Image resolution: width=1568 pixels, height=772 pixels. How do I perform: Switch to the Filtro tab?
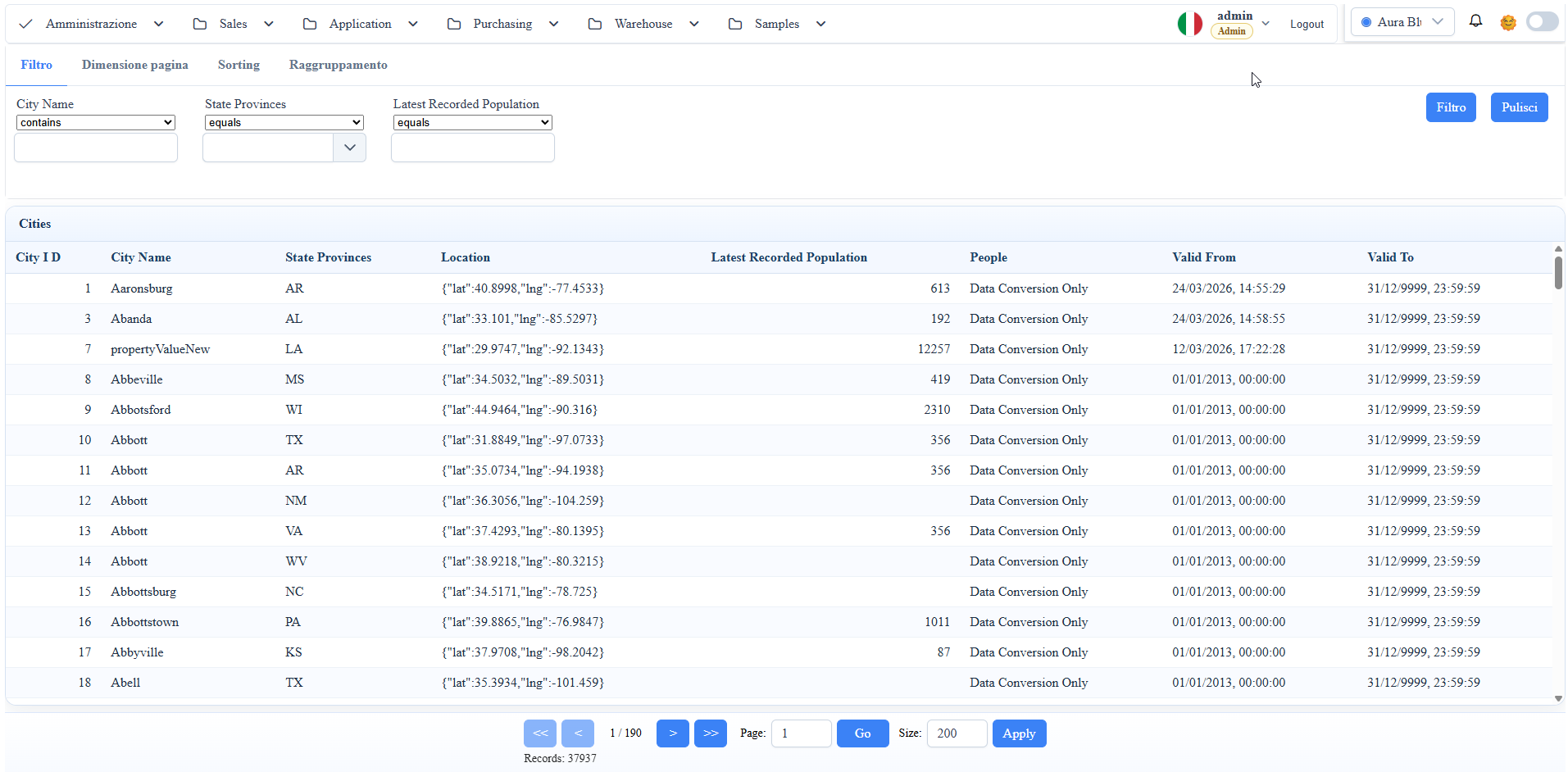[37, 65]
